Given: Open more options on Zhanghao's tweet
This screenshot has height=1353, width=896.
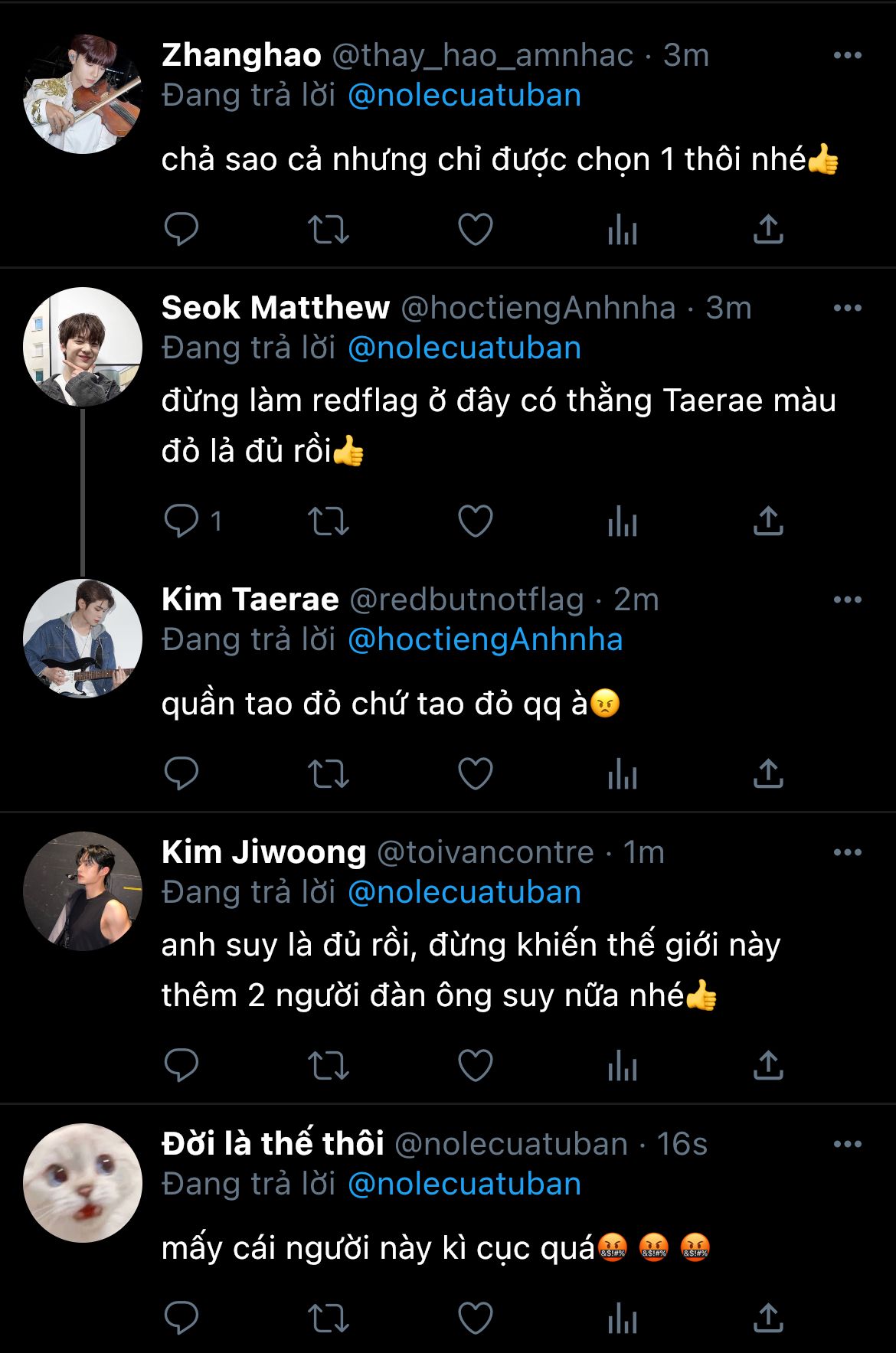Looking at the screenshot, I should [x=847, y=55].
